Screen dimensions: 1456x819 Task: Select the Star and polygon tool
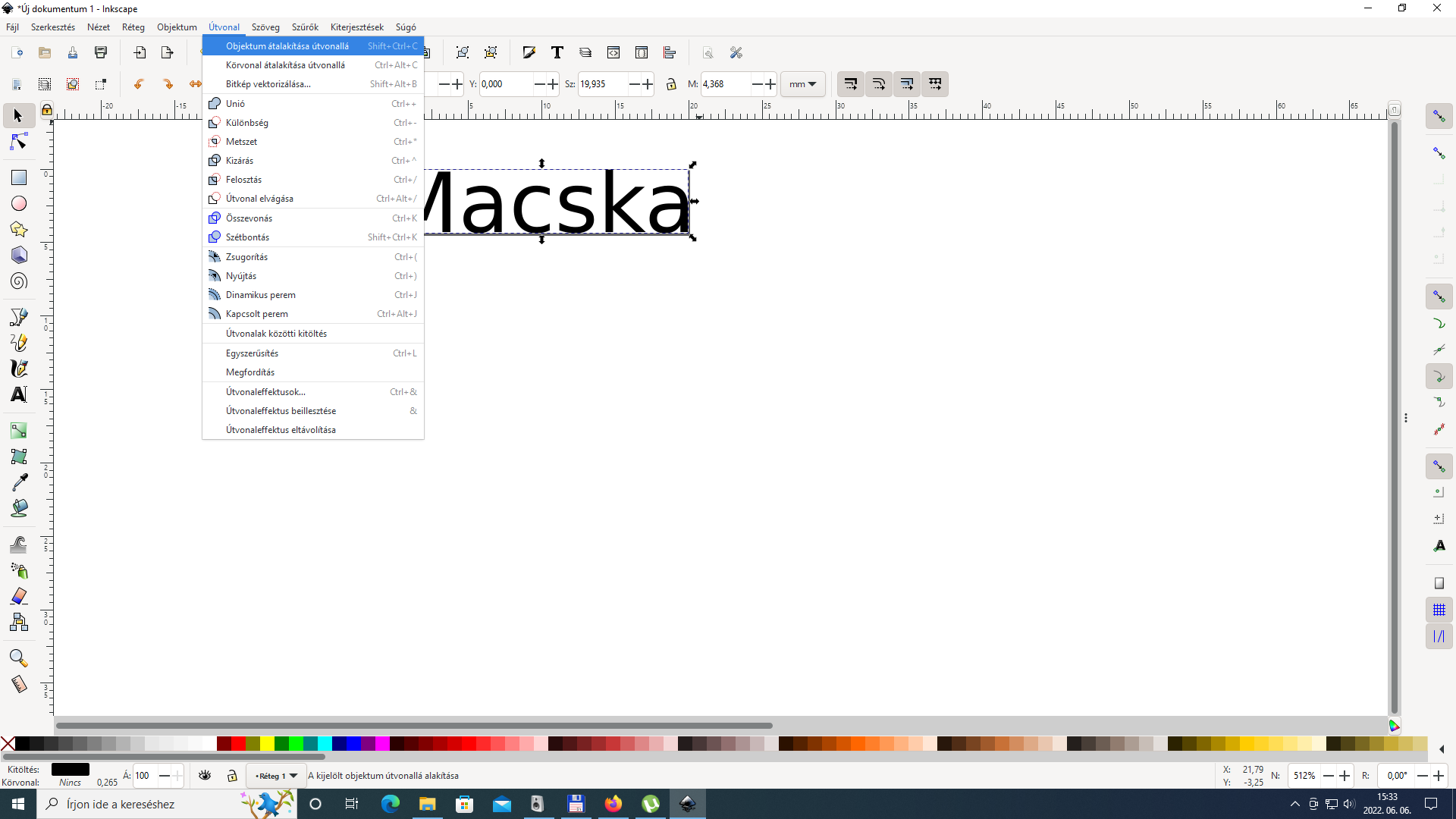click(19, 229)
